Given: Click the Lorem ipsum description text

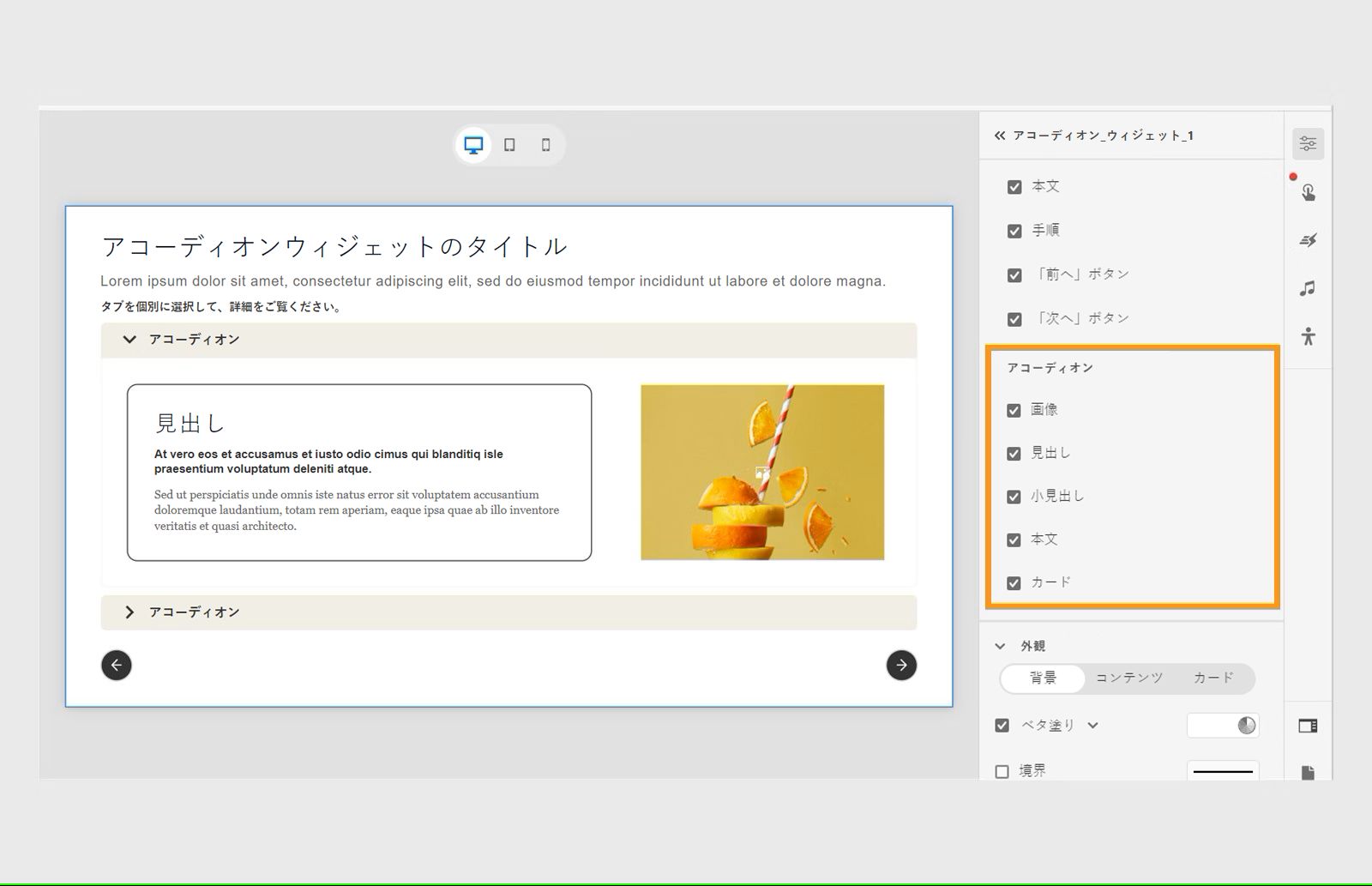Looking at the screenshot, I should coord(493,281).
